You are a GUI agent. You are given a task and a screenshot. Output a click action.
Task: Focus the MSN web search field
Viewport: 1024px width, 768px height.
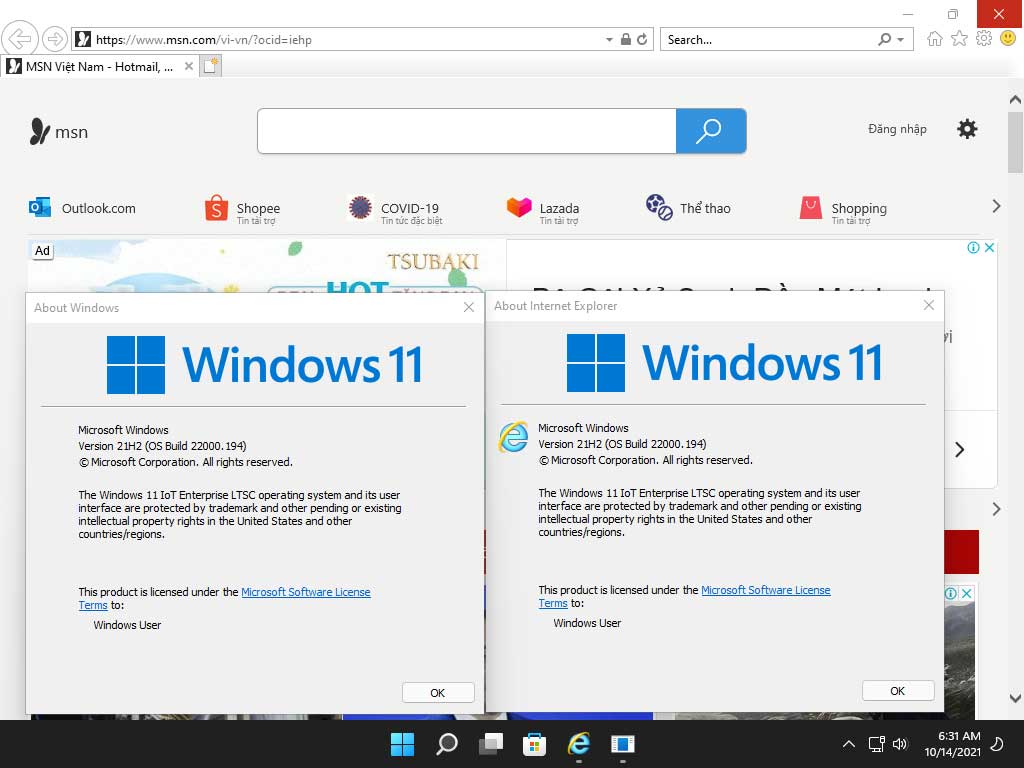tap(466, 131)
